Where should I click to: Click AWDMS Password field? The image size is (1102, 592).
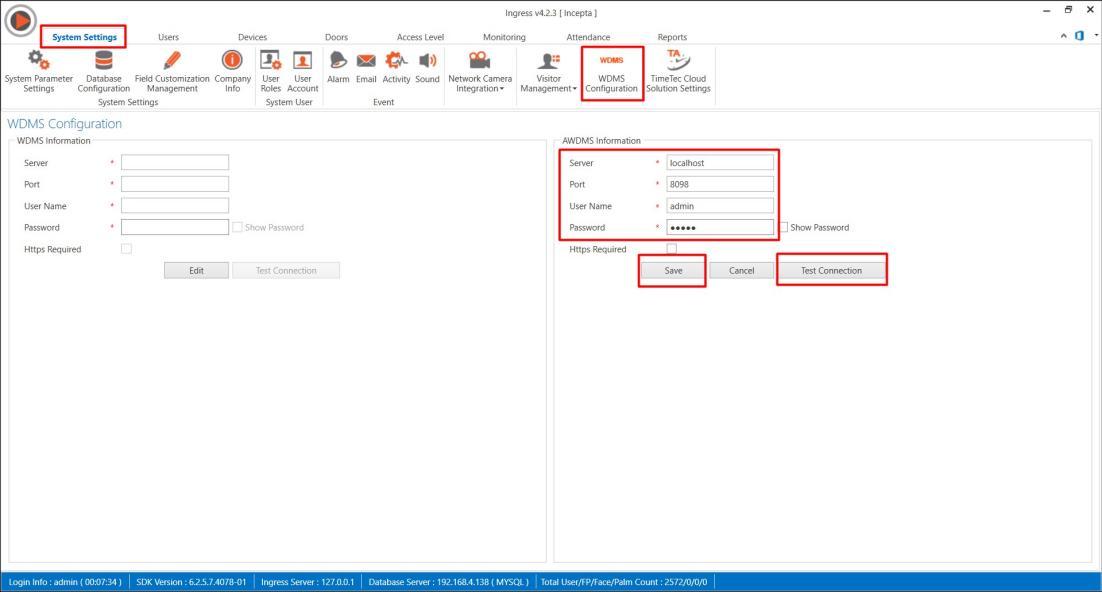[720, 227]
